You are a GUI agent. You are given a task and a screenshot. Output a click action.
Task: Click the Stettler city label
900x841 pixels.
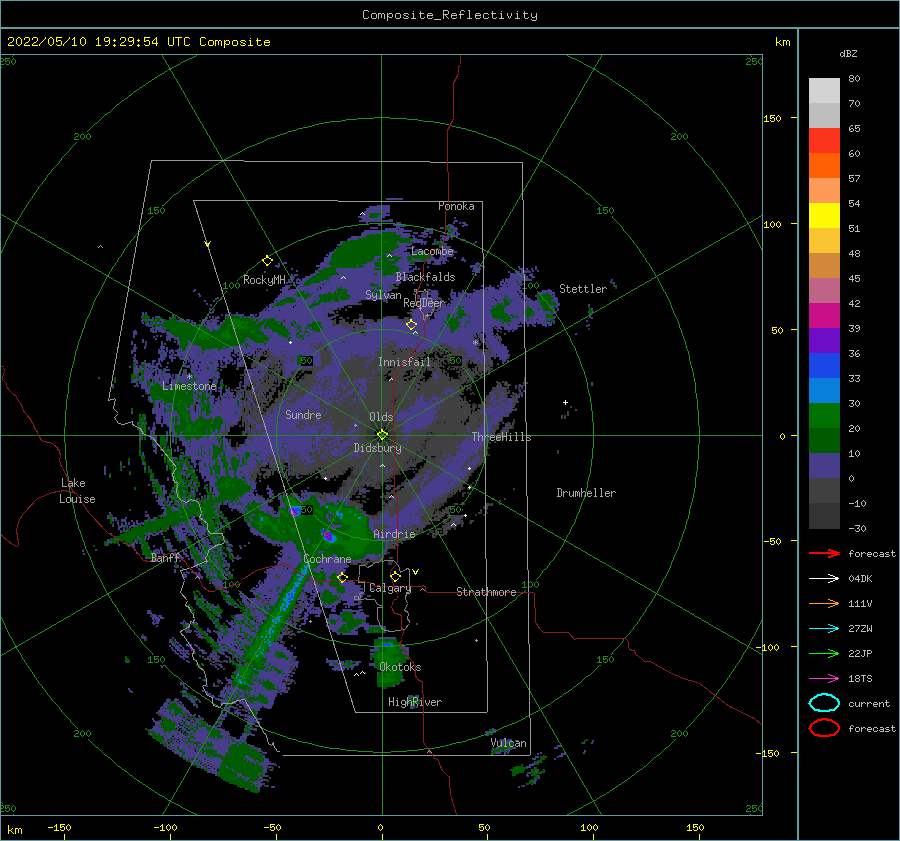[x=583, y=289]
